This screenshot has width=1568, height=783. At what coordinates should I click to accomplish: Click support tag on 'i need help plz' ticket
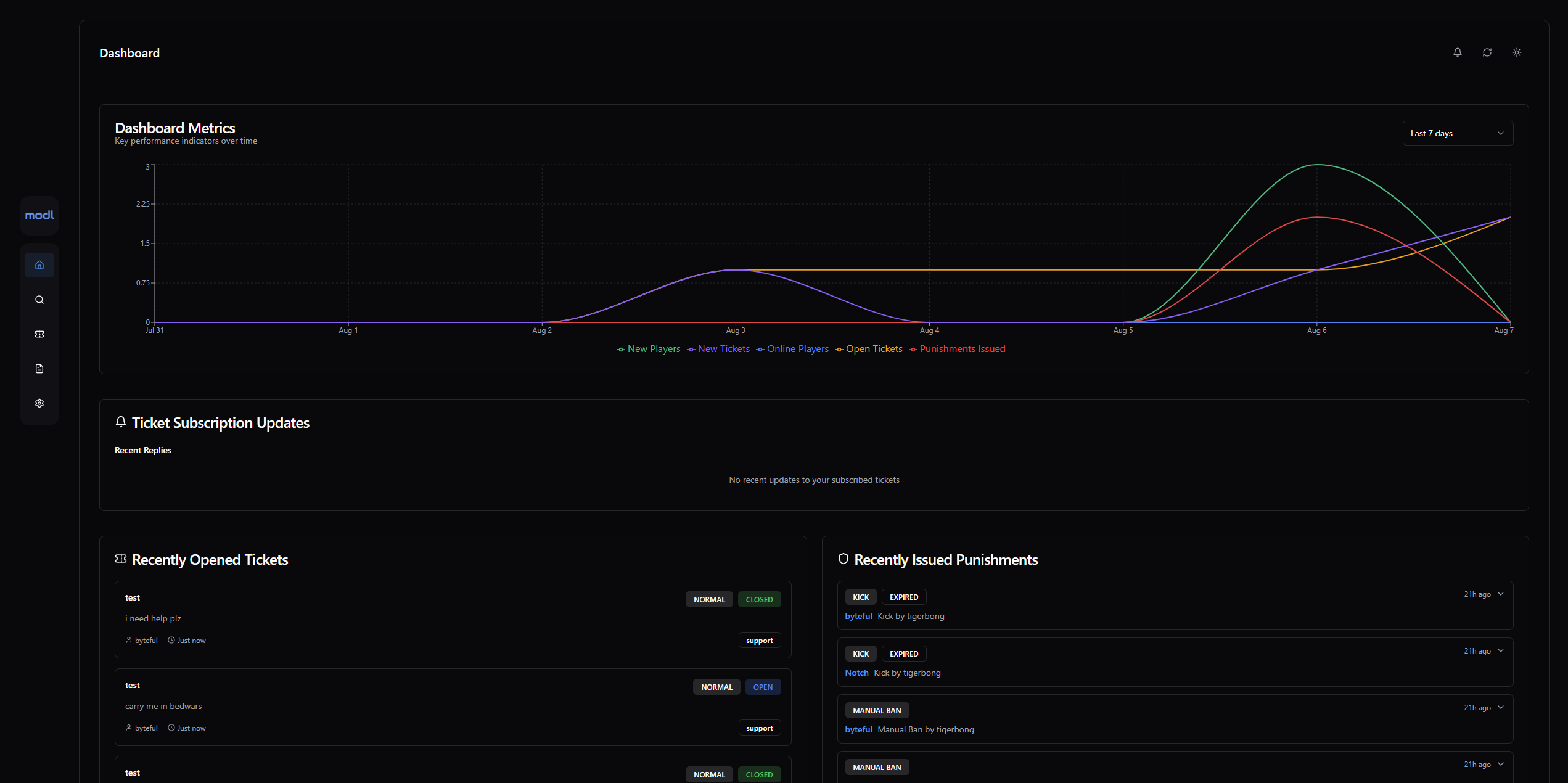point(760,641)
